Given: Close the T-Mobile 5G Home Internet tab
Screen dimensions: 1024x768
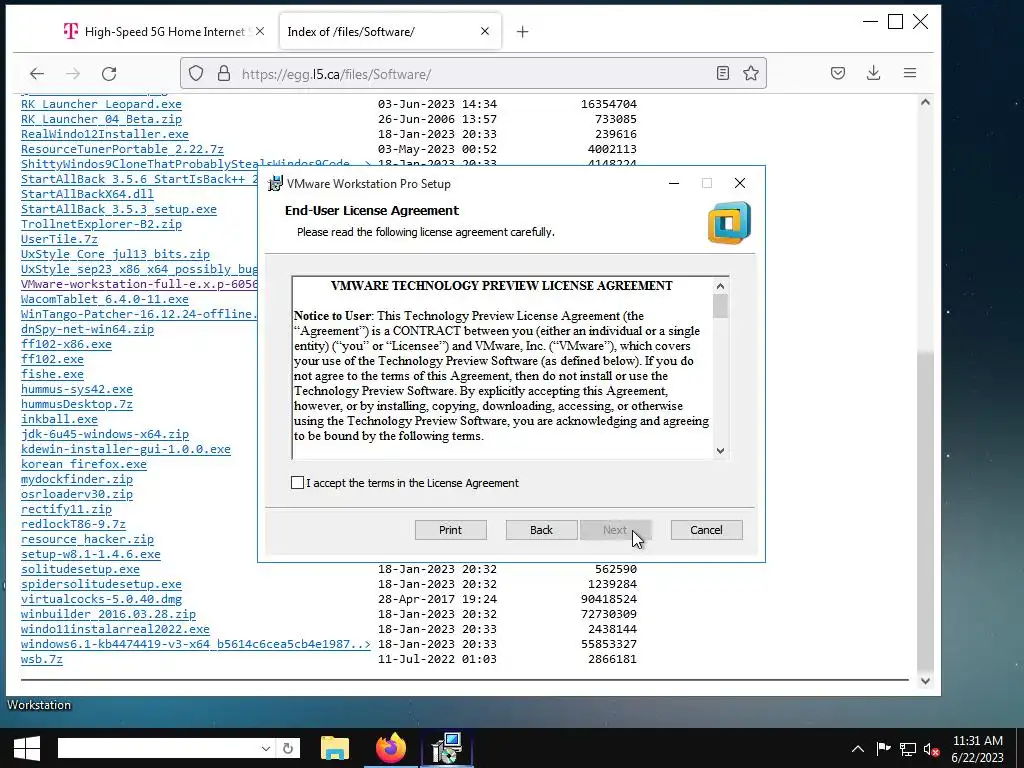Looking at the screenshot, I should click(x=260, y=31).
